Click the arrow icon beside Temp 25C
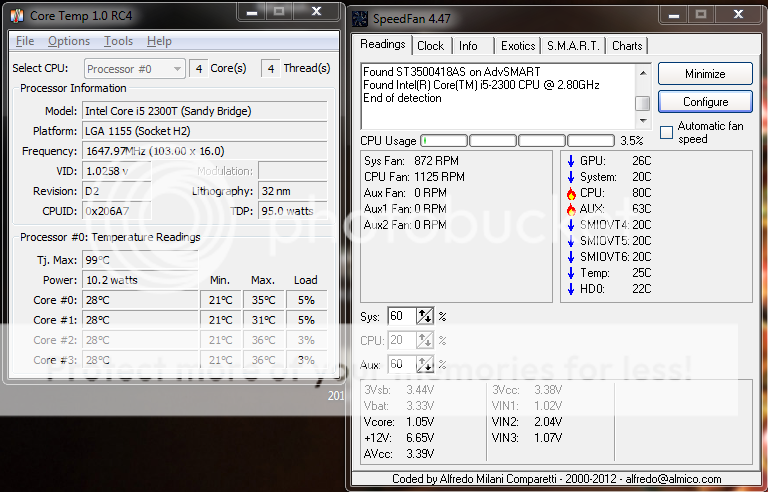The height and width of the screenshot is (492, 768). click(x=571, y=273)
